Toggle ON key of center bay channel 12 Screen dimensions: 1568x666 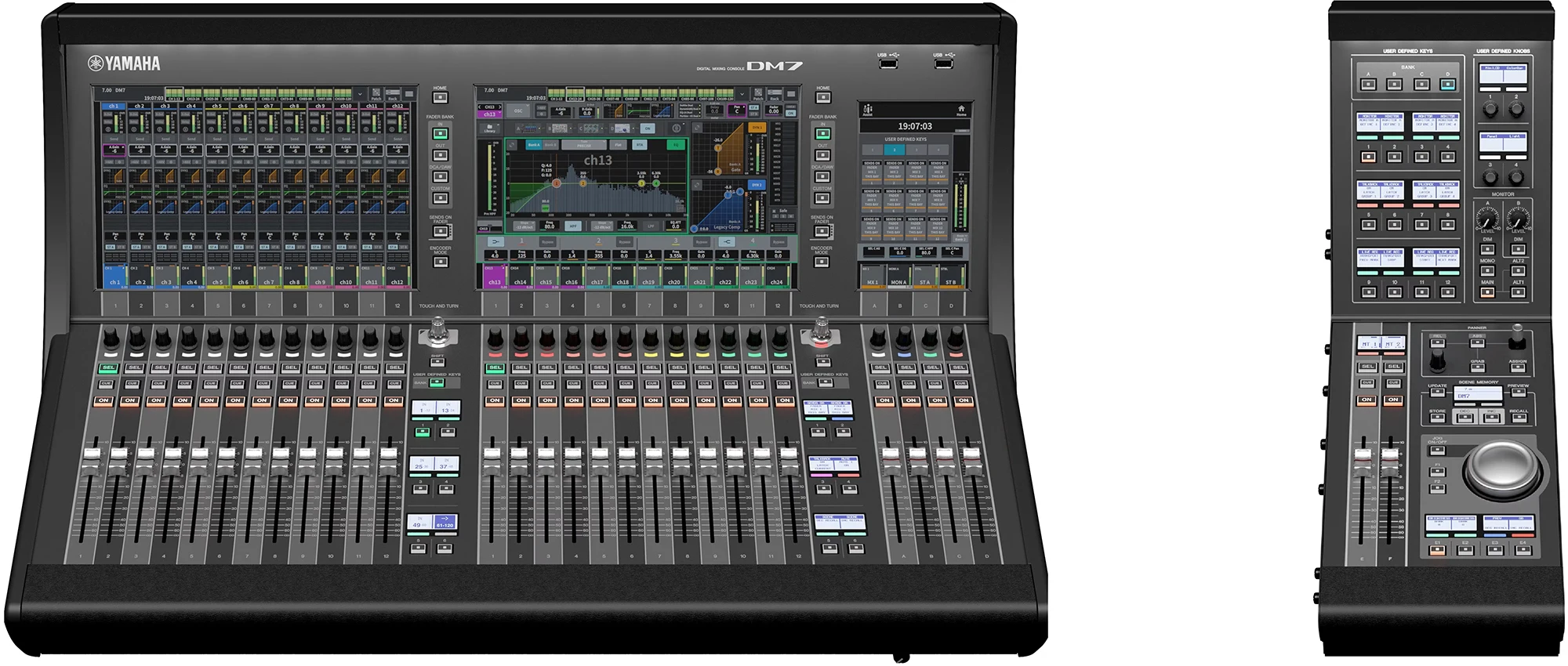[x=785, y=401]
